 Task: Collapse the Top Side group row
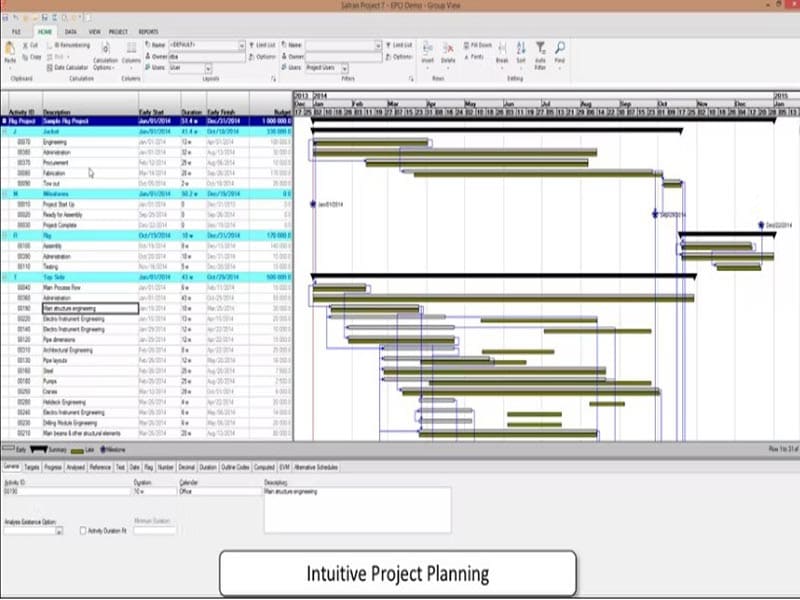coord(5,277)
